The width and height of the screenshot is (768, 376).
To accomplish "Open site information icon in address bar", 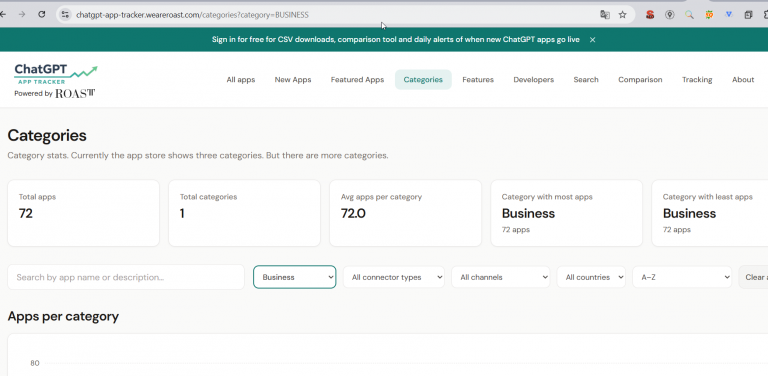I will pyautogui.click(x=65, y=15).
